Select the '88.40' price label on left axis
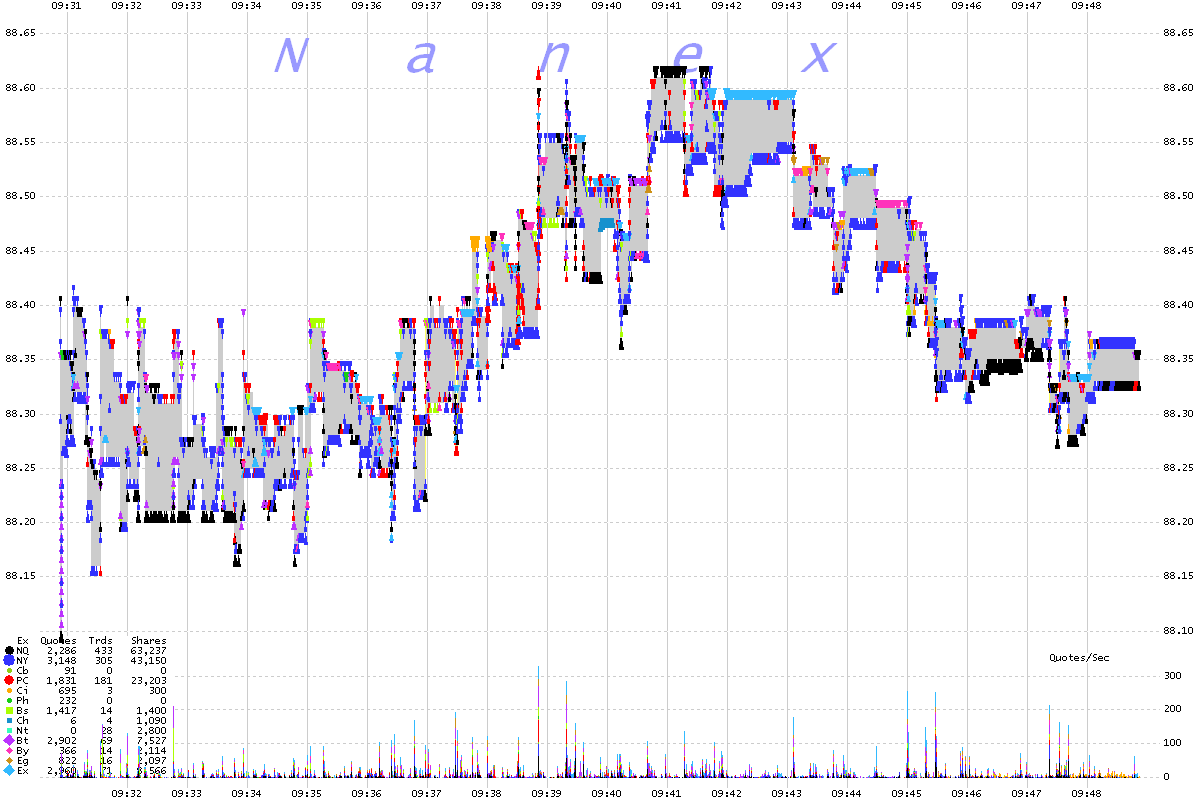This screenshot has height=800, width=1200. click(21, 305)
